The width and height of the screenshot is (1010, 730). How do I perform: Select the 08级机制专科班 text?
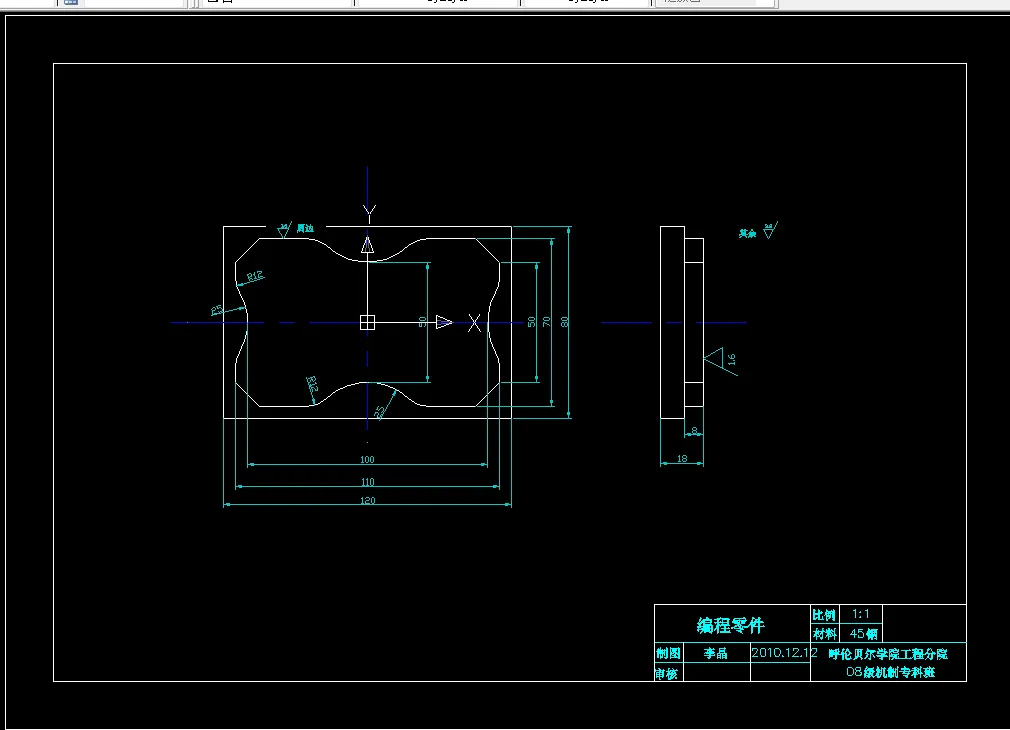(x=891, y=672)
